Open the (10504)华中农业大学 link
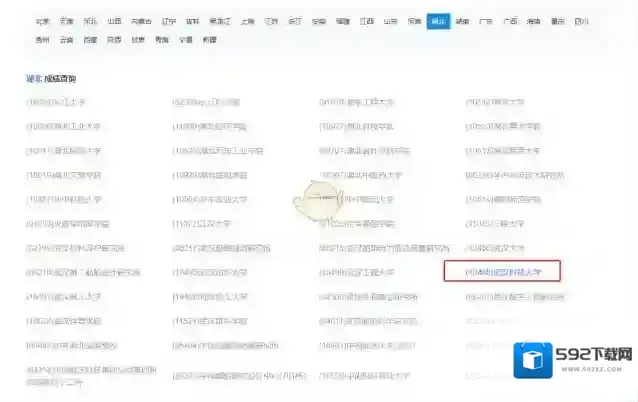638x402 pixels. point(210,199)
